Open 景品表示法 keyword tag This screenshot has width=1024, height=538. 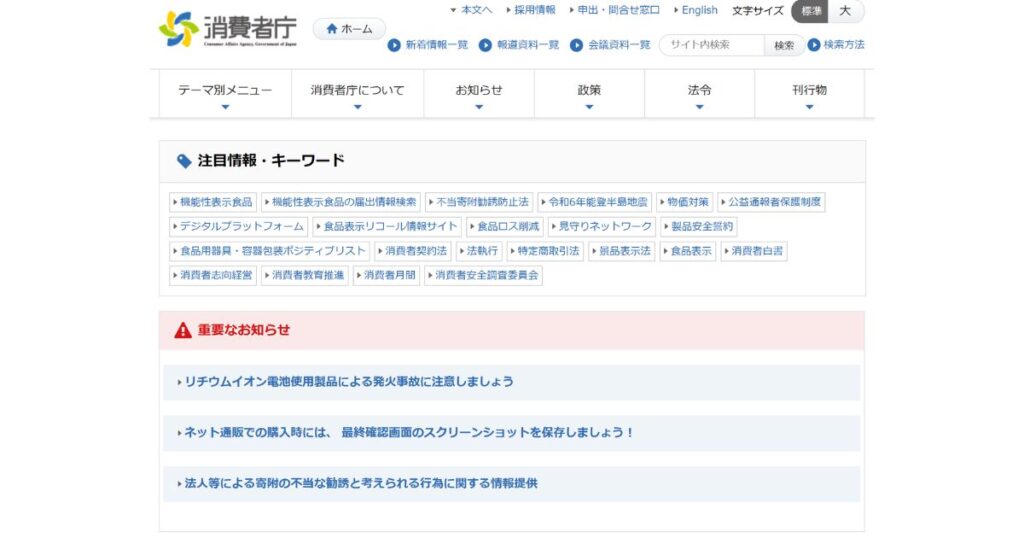click(x=622, y=251)
